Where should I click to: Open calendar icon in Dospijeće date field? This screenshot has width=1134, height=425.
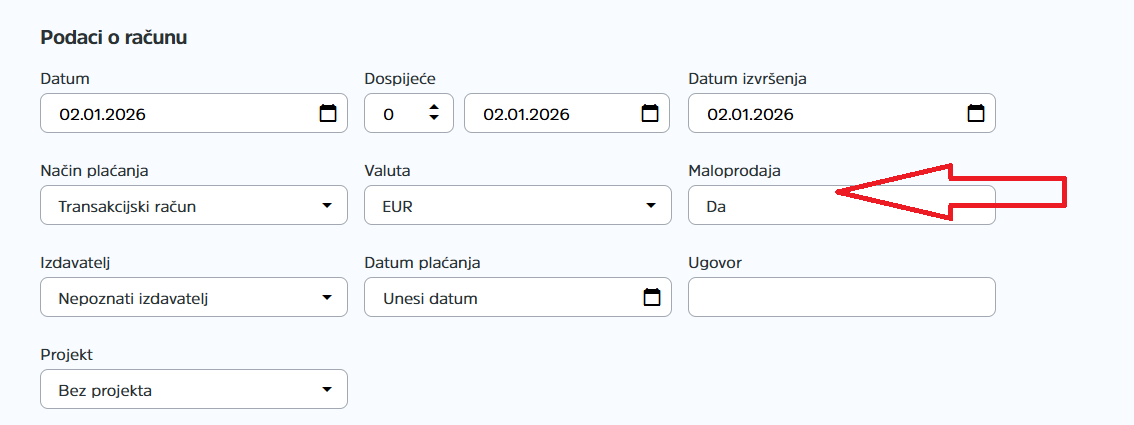(x=650, y=113)
